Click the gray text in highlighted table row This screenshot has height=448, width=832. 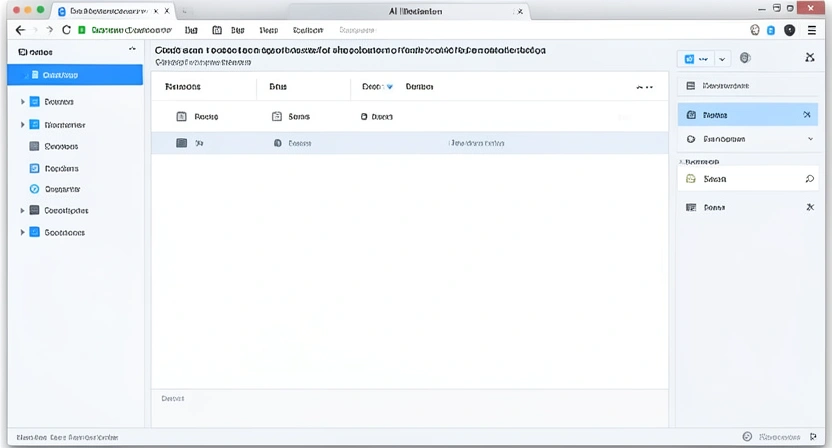(x=476, y=143)
